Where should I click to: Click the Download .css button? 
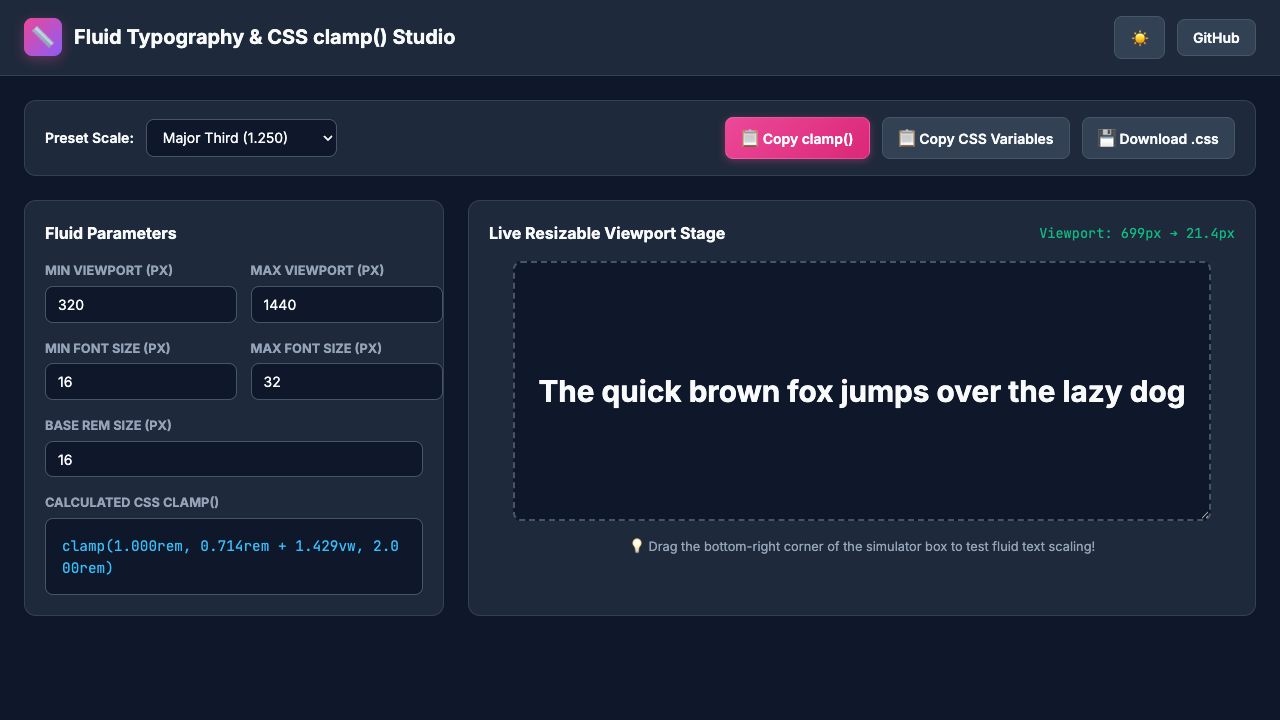(1158, 138)
